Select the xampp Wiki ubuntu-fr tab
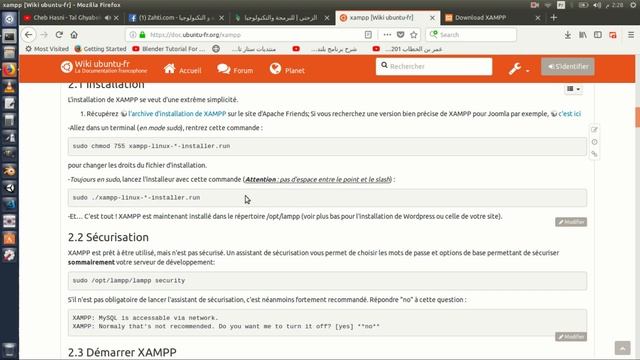 (382, 18)
